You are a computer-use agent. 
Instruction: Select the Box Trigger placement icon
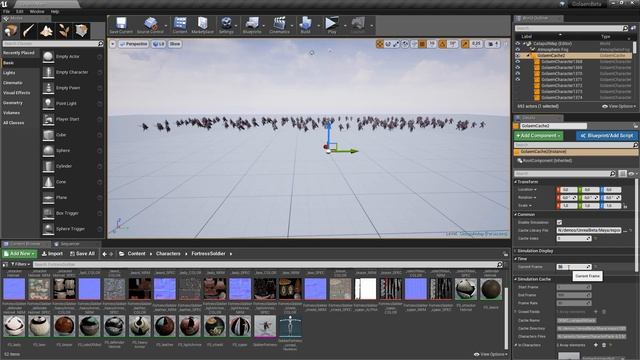(48, 213)
